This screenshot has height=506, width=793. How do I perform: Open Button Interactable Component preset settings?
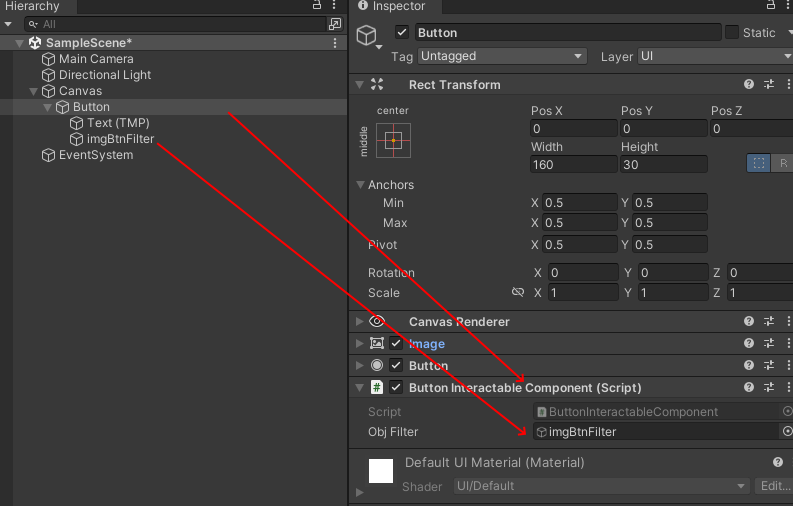pyautogui.click(x=769, y=387)
